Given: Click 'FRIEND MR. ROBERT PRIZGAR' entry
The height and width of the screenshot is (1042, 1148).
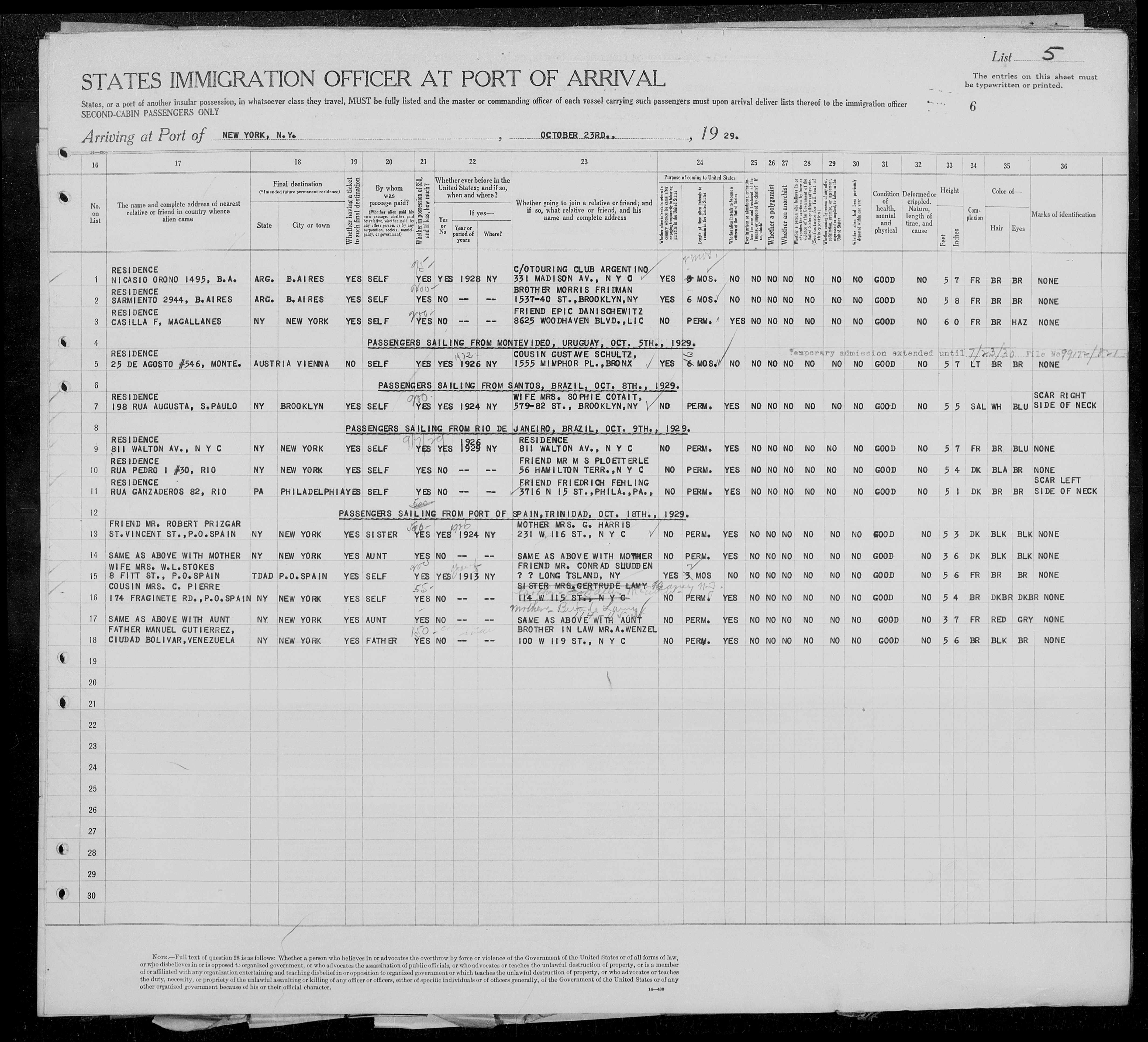Looking at the screenshot, I should 176,524.
